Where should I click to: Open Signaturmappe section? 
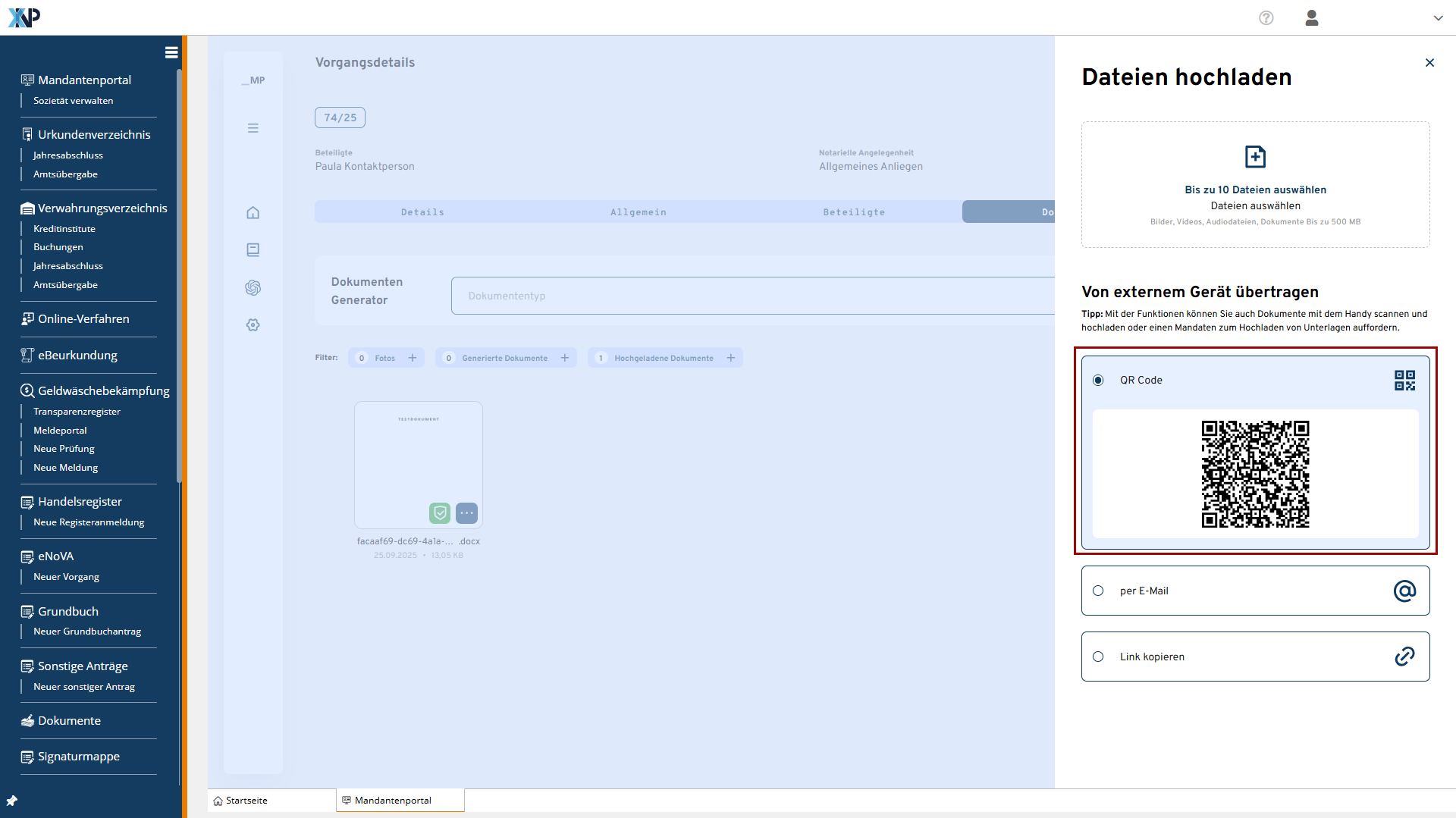pos(79,757)
